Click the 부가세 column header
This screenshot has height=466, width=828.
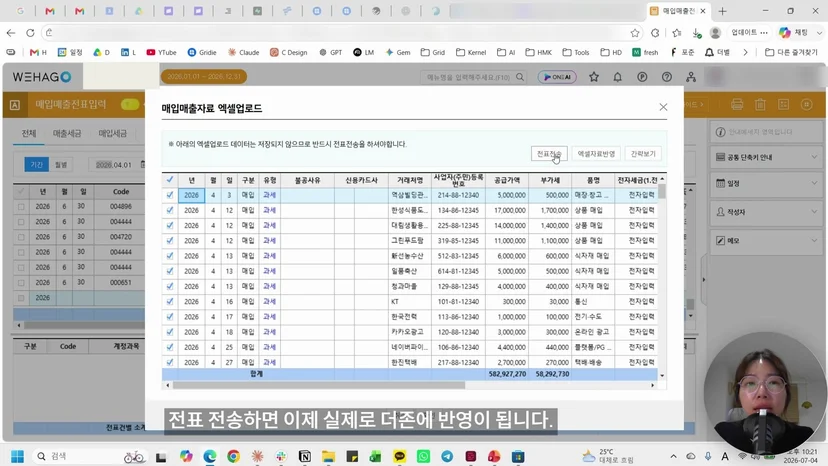coord(550,180)
